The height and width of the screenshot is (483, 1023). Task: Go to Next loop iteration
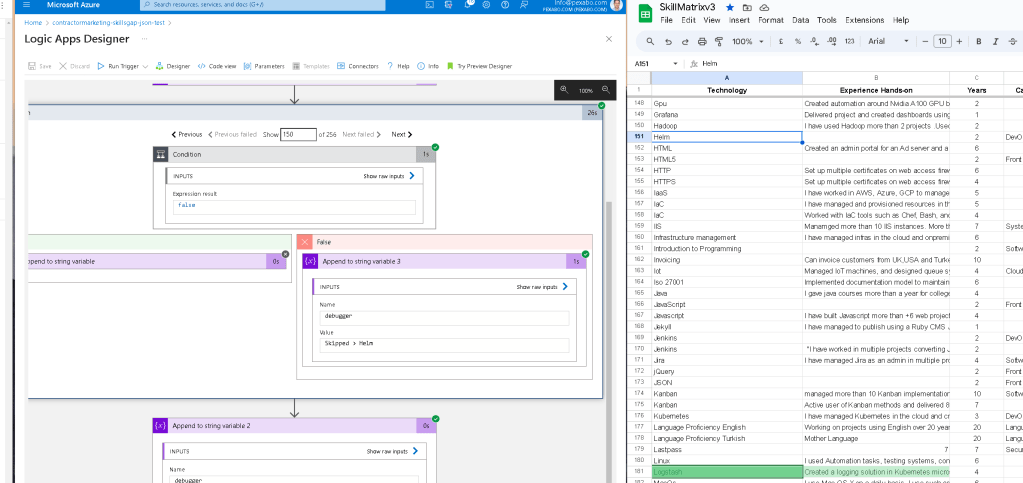click(402, 134)
